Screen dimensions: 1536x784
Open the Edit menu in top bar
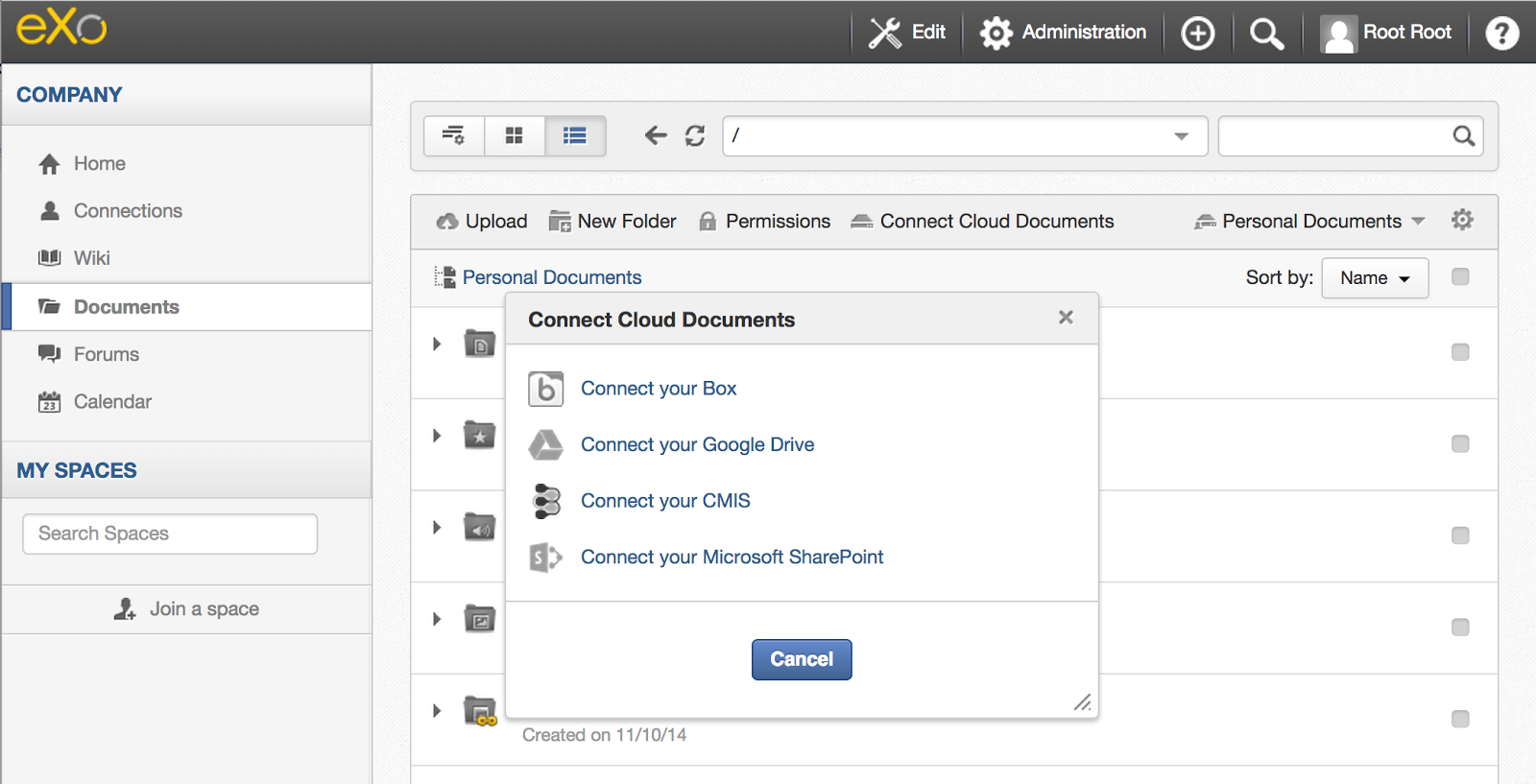pyautogui.click(x=907, y=33)
